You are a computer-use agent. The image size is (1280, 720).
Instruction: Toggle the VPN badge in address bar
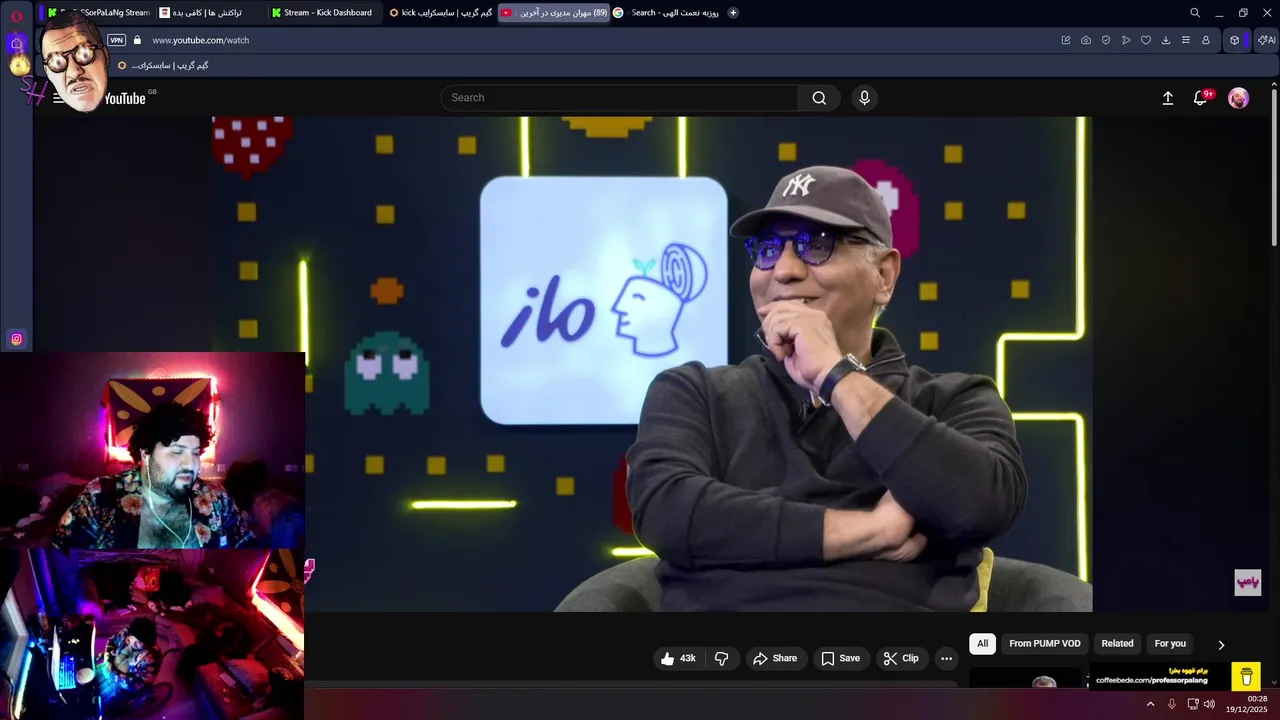[x=117, y=40]
